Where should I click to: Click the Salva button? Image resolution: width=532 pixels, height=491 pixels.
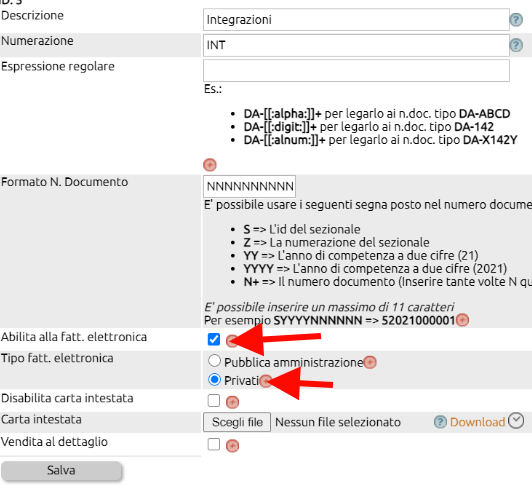(x=61, y=471)
